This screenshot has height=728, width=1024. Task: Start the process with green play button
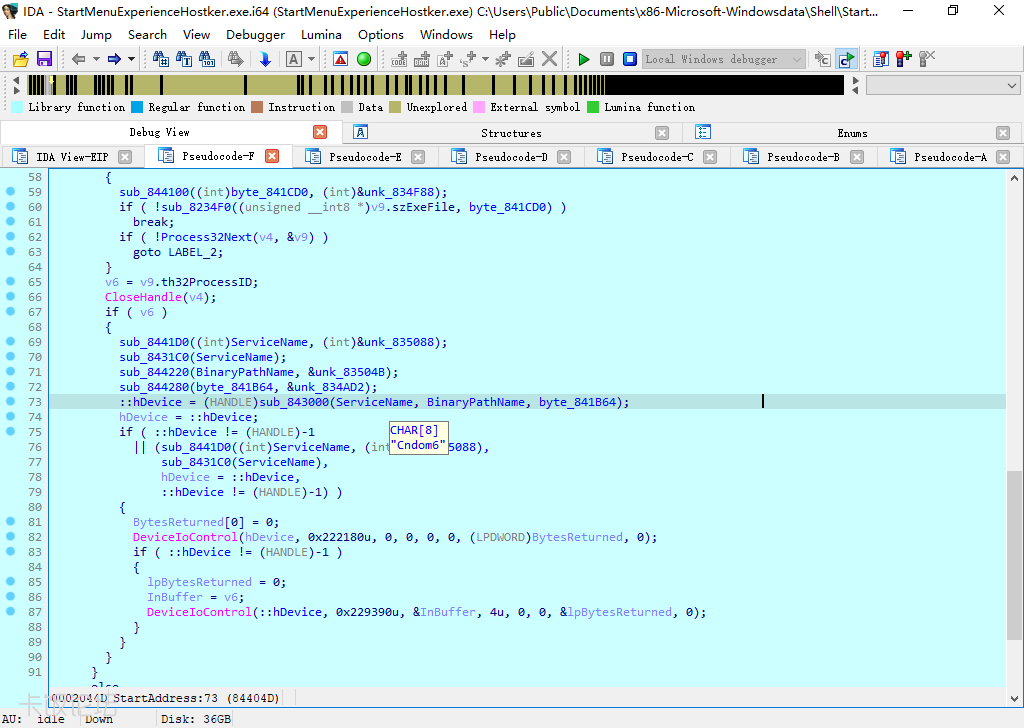[x=584, y=59]
